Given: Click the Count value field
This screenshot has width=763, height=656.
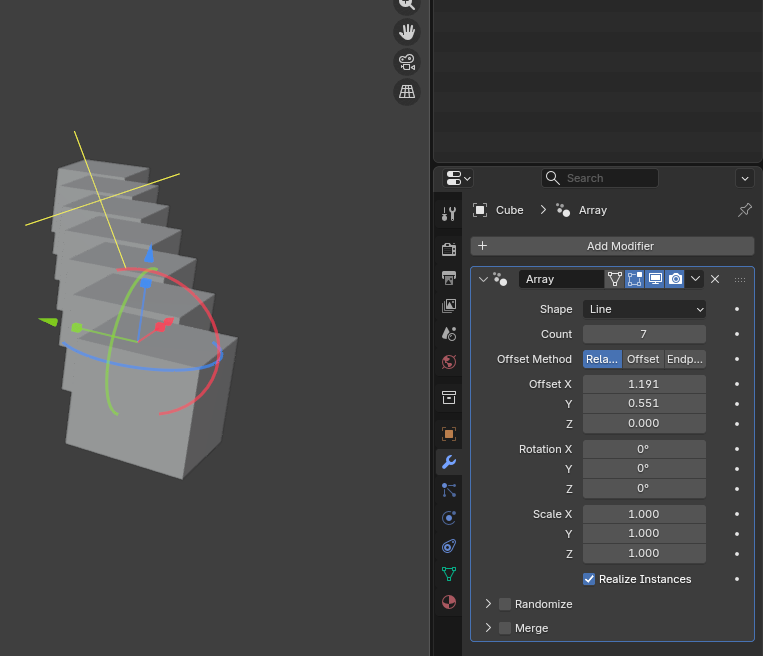Looking at the screenshot, I should pyautogui.click(x=644, y=334).
